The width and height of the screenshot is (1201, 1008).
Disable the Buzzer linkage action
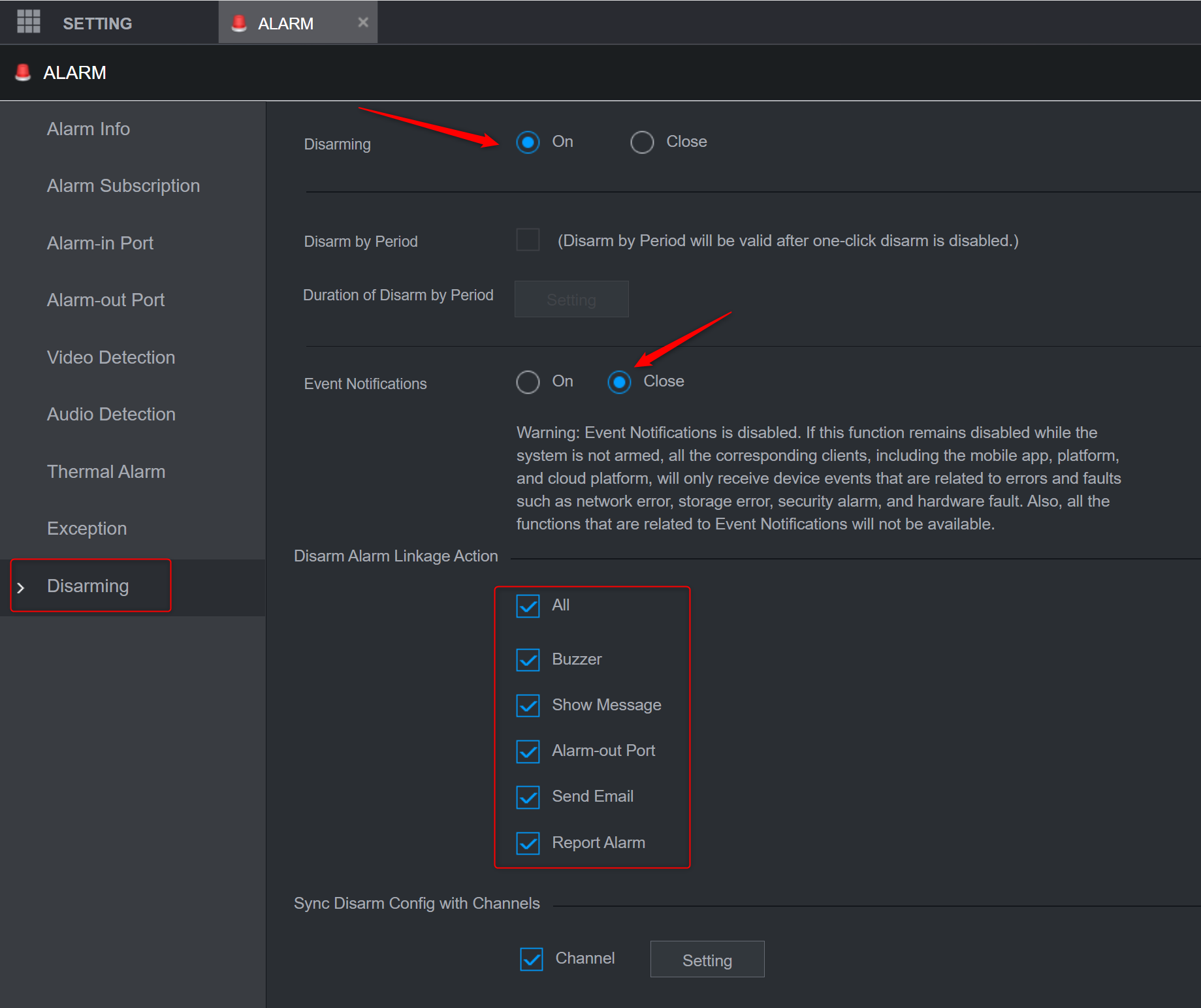coord(528,659)
